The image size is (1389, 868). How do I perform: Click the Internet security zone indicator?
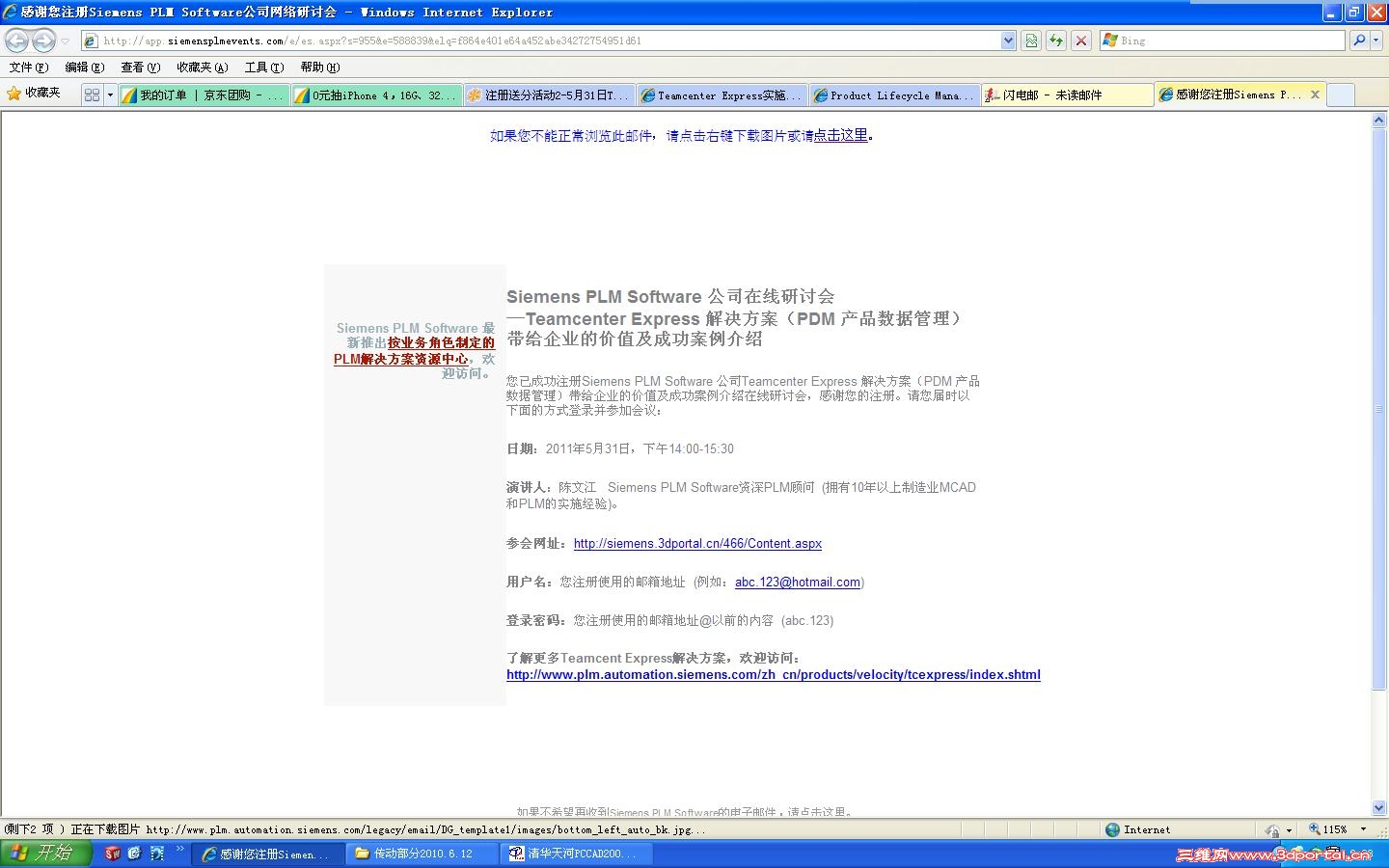click(1138, 829)
